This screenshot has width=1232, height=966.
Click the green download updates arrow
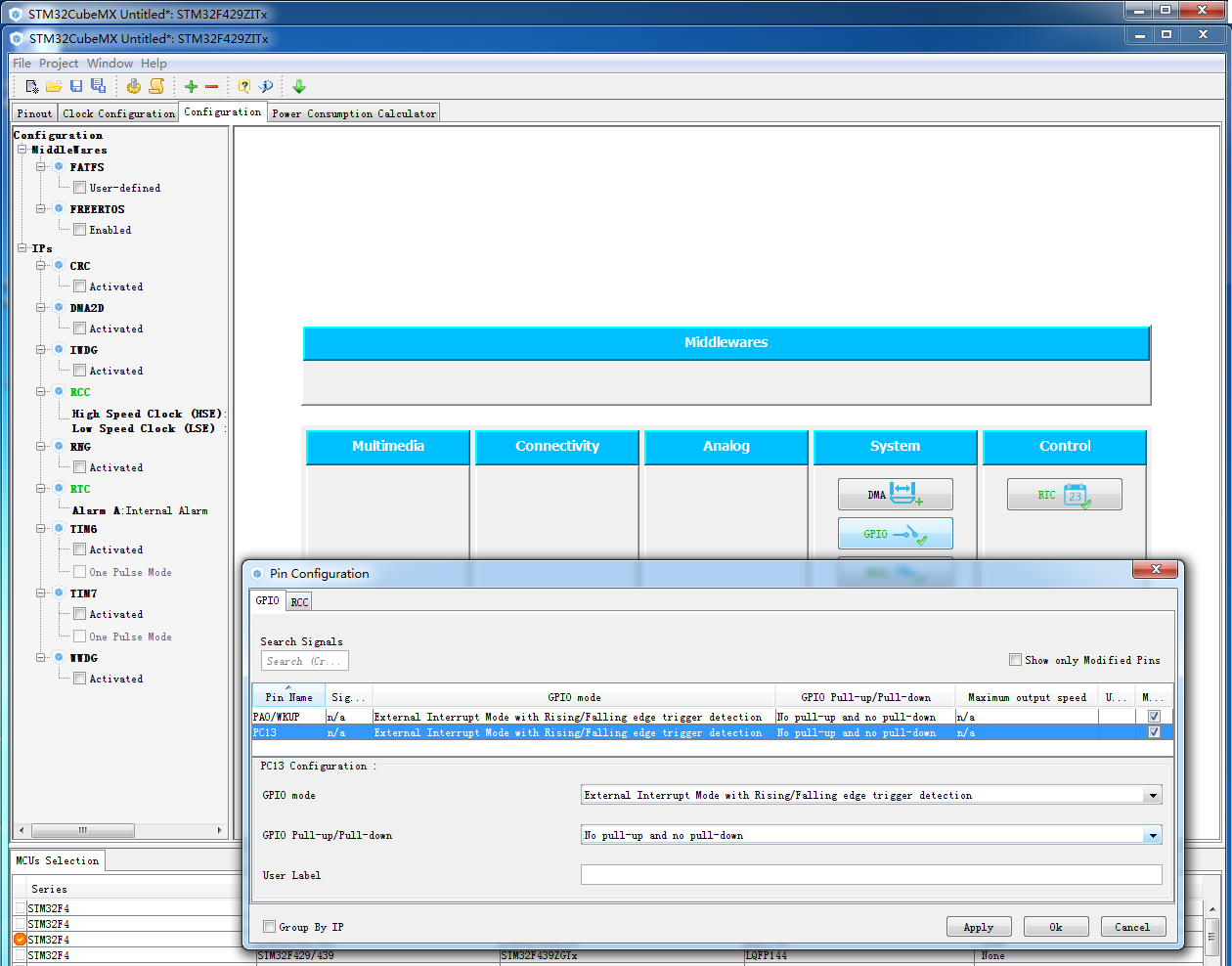(x=299, y=86)
